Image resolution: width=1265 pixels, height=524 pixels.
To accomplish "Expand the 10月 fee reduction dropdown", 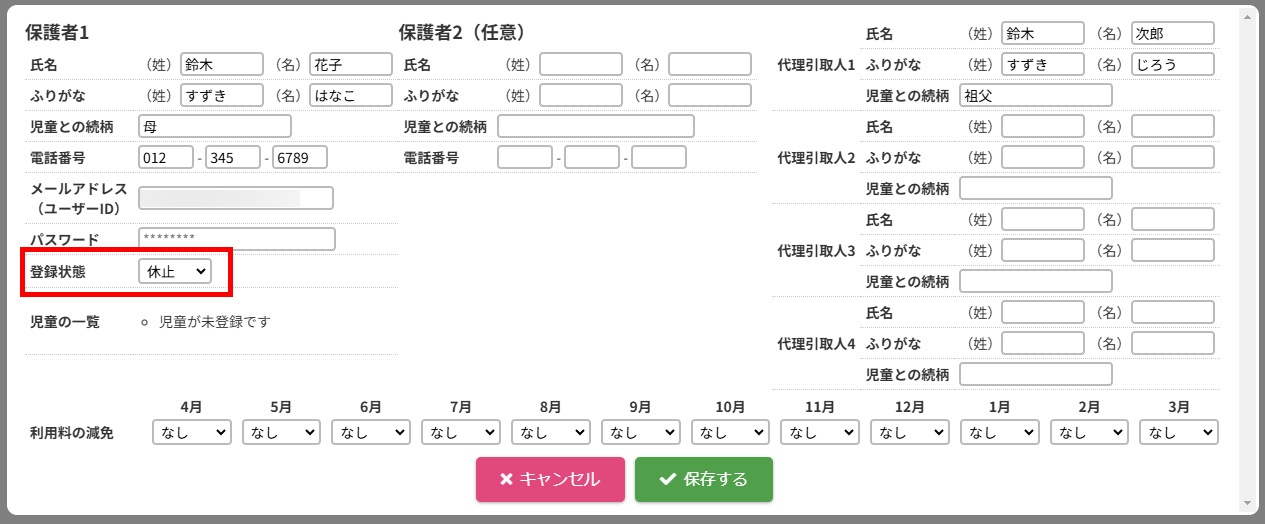I will coord(730,432).
